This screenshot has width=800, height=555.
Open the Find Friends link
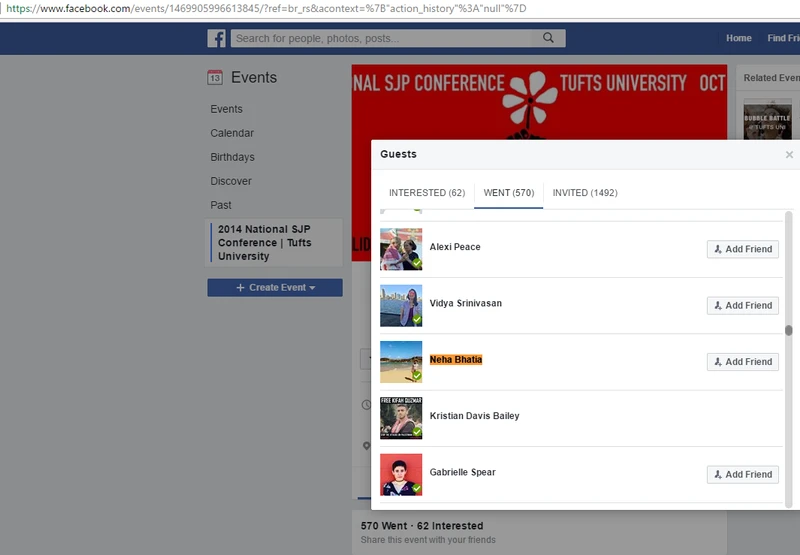[783, 38]
